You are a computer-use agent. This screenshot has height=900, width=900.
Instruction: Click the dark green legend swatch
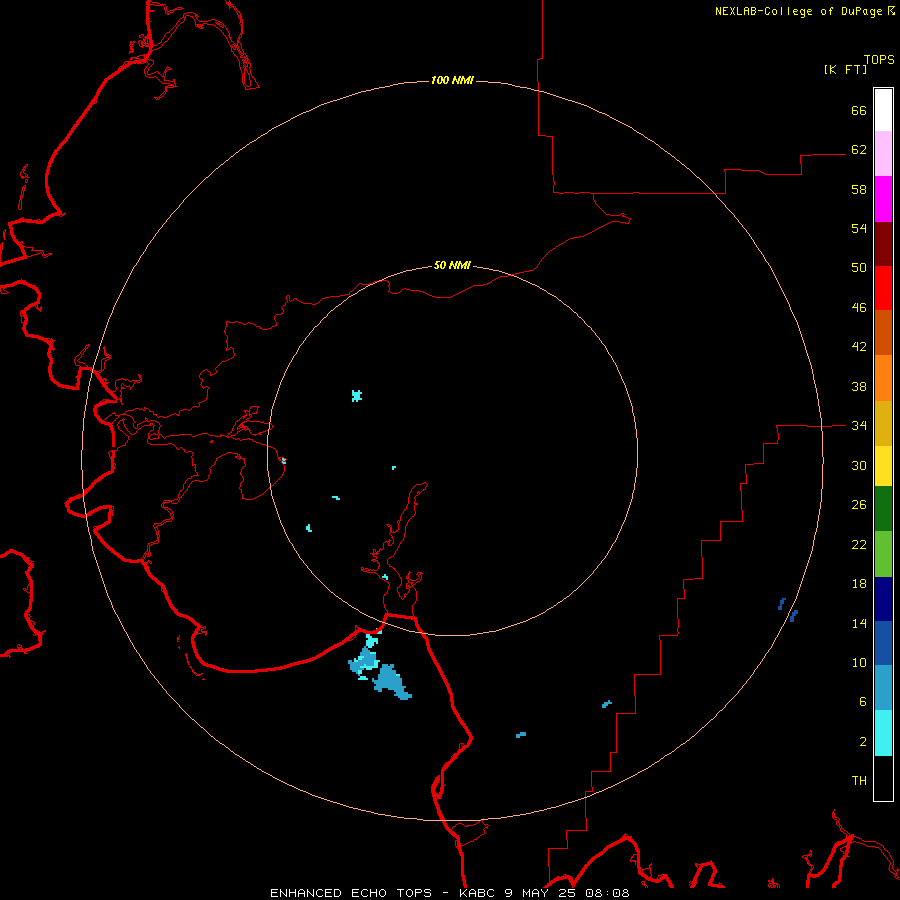click(x=883, y=509)
